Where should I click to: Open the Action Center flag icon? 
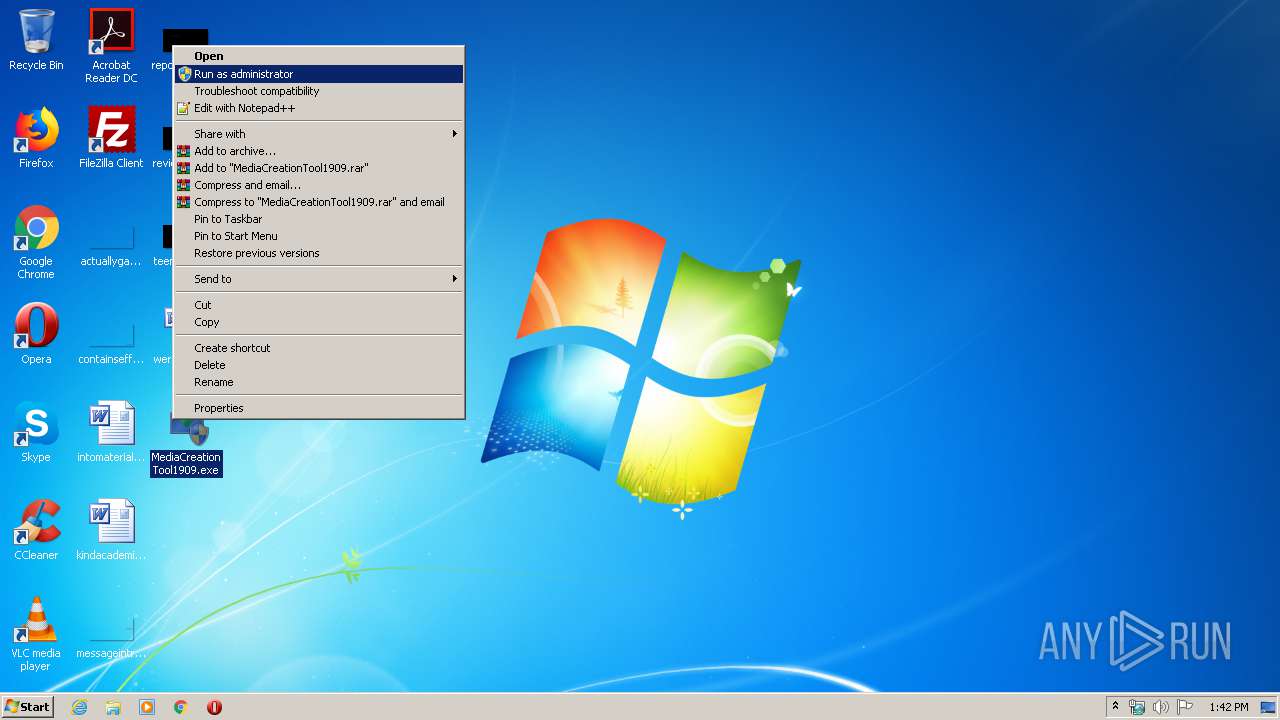click(x=1184, y=707)
